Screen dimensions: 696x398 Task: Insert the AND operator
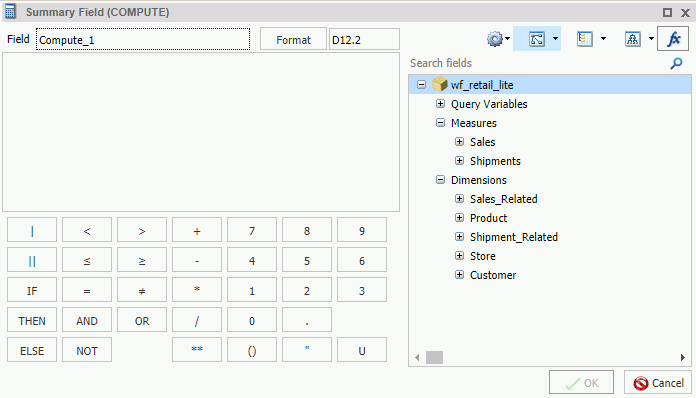pyautogui.click(x=87, y=320)
